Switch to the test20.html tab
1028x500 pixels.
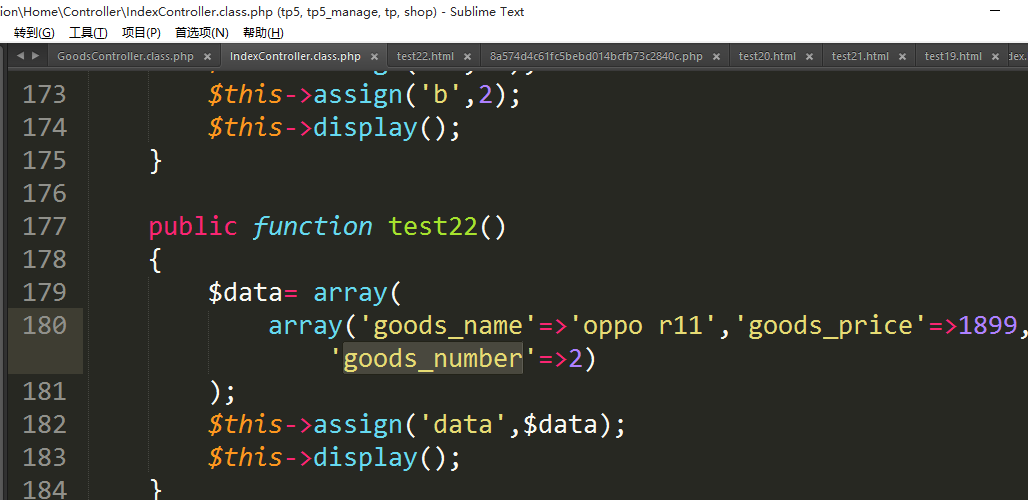[x=767, y=57]
